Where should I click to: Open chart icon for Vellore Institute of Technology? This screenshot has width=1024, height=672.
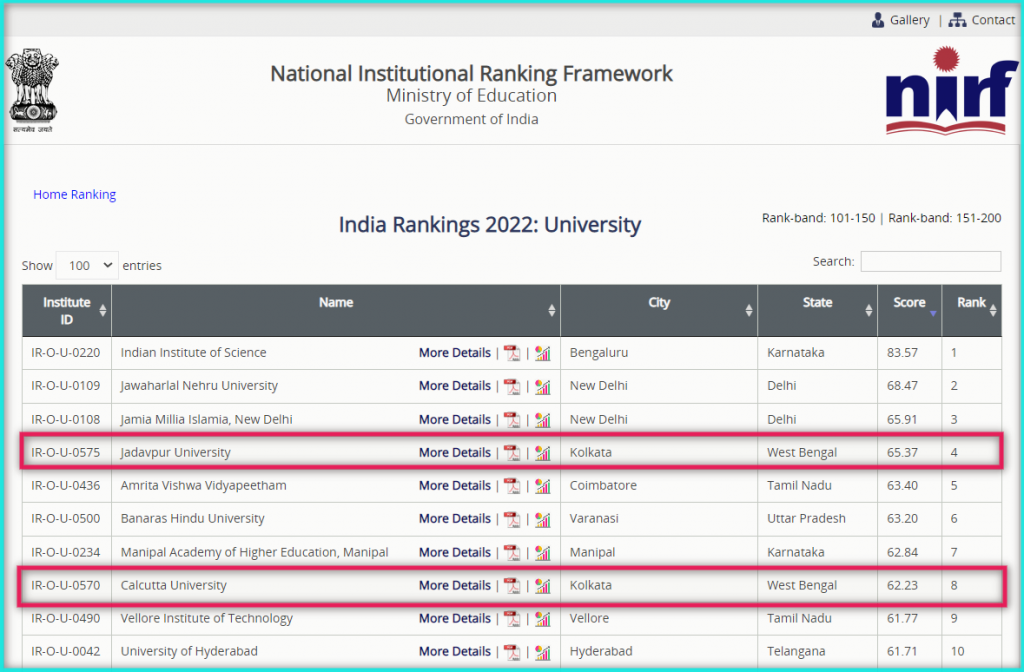(543, 618)
